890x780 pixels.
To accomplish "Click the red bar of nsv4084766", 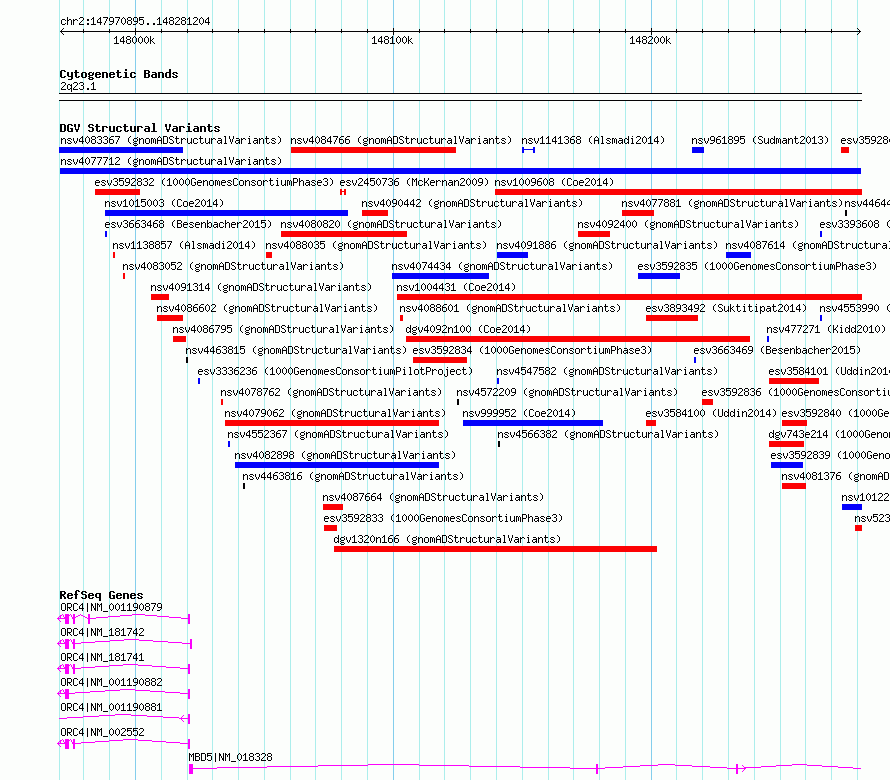I will 373,150.
